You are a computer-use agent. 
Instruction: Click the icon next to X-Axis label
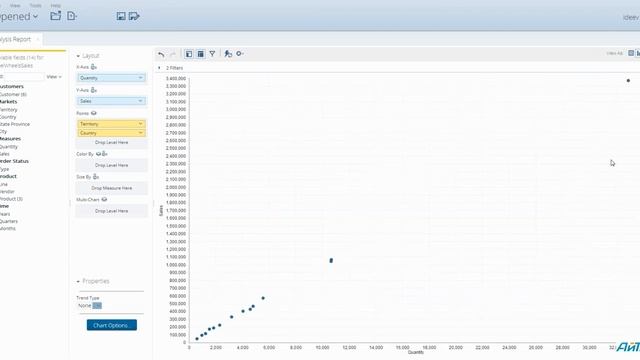pyautogui.click(x=94, y=67)
